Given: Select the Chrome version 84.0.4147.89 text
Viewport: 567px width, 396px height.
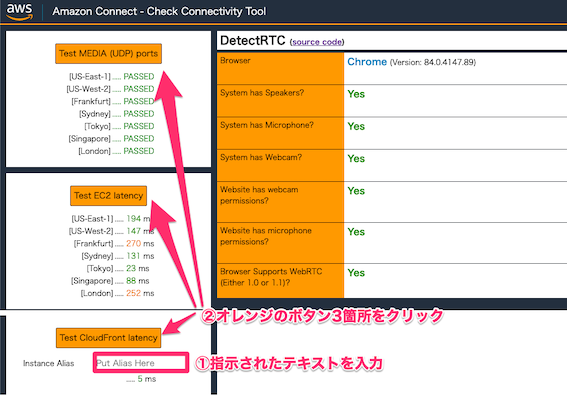Looking at the screenshot, I should pyautogui.click(x=432, y=62).
